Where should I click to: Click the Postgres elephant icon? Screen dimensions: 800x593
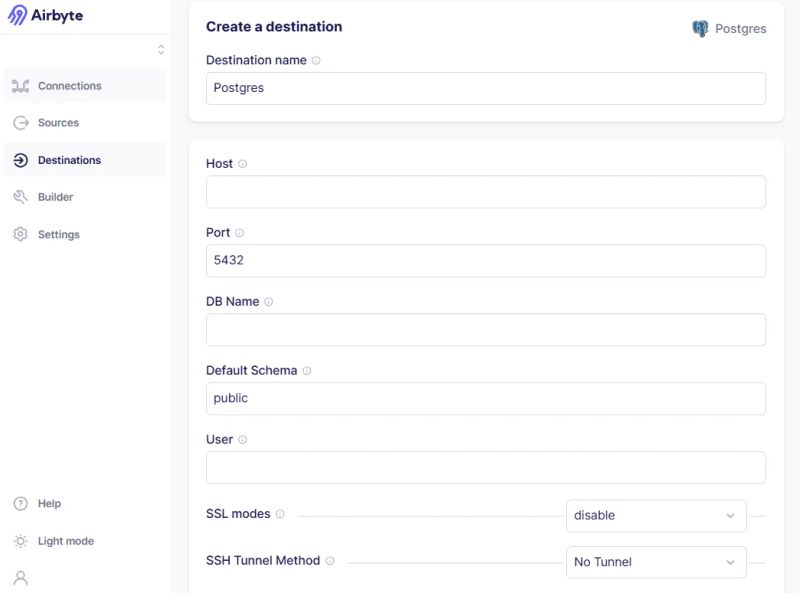click(x=700, y=29)
